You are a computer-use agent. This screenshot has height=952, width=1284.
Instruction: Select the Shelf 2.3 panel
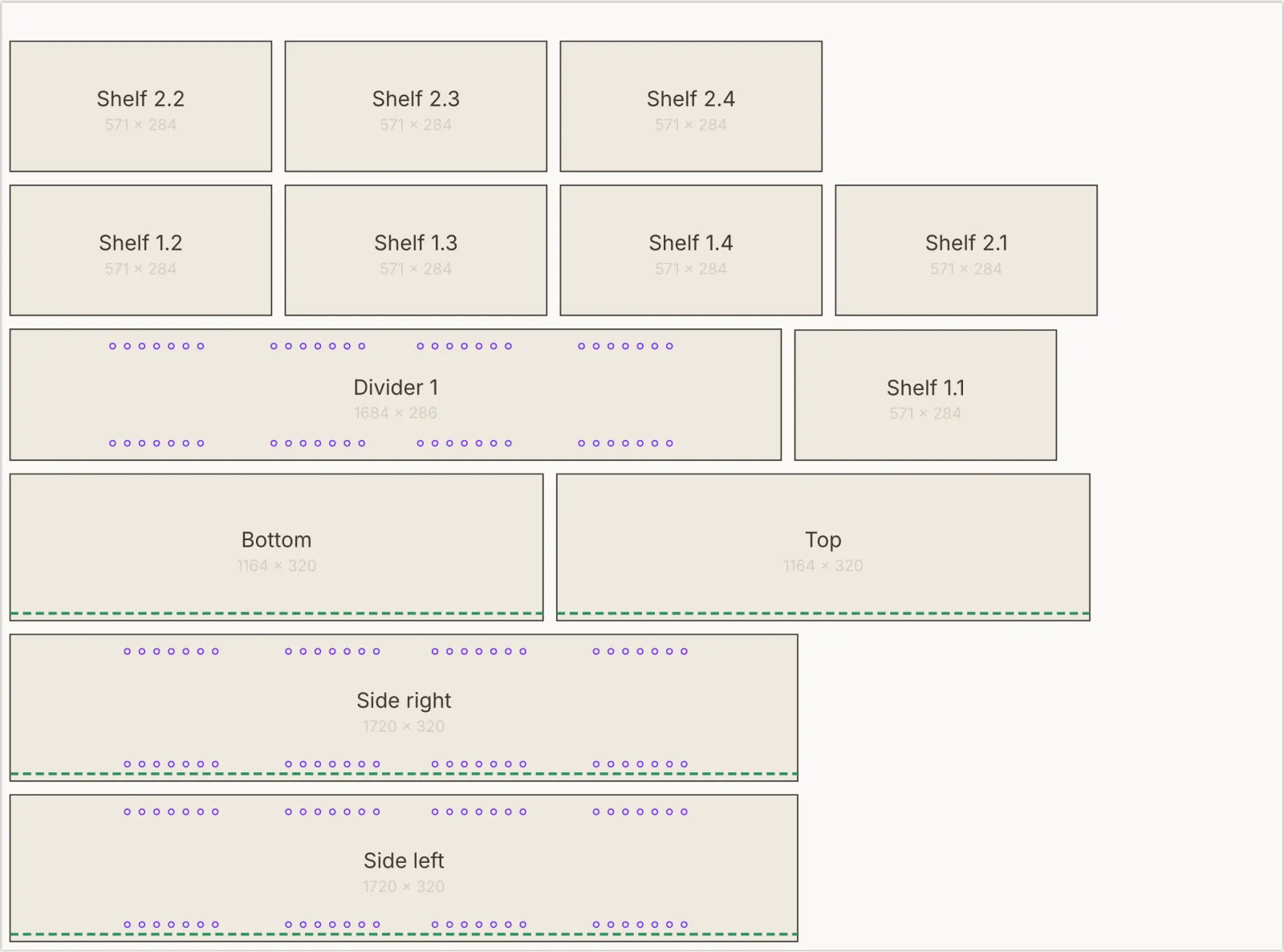[x=416, y=106]
